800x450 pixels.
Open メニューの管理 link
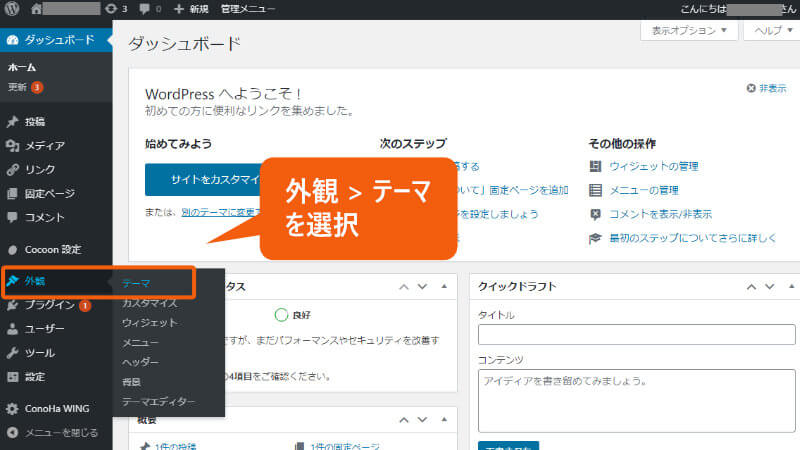[x=644, y=190]
